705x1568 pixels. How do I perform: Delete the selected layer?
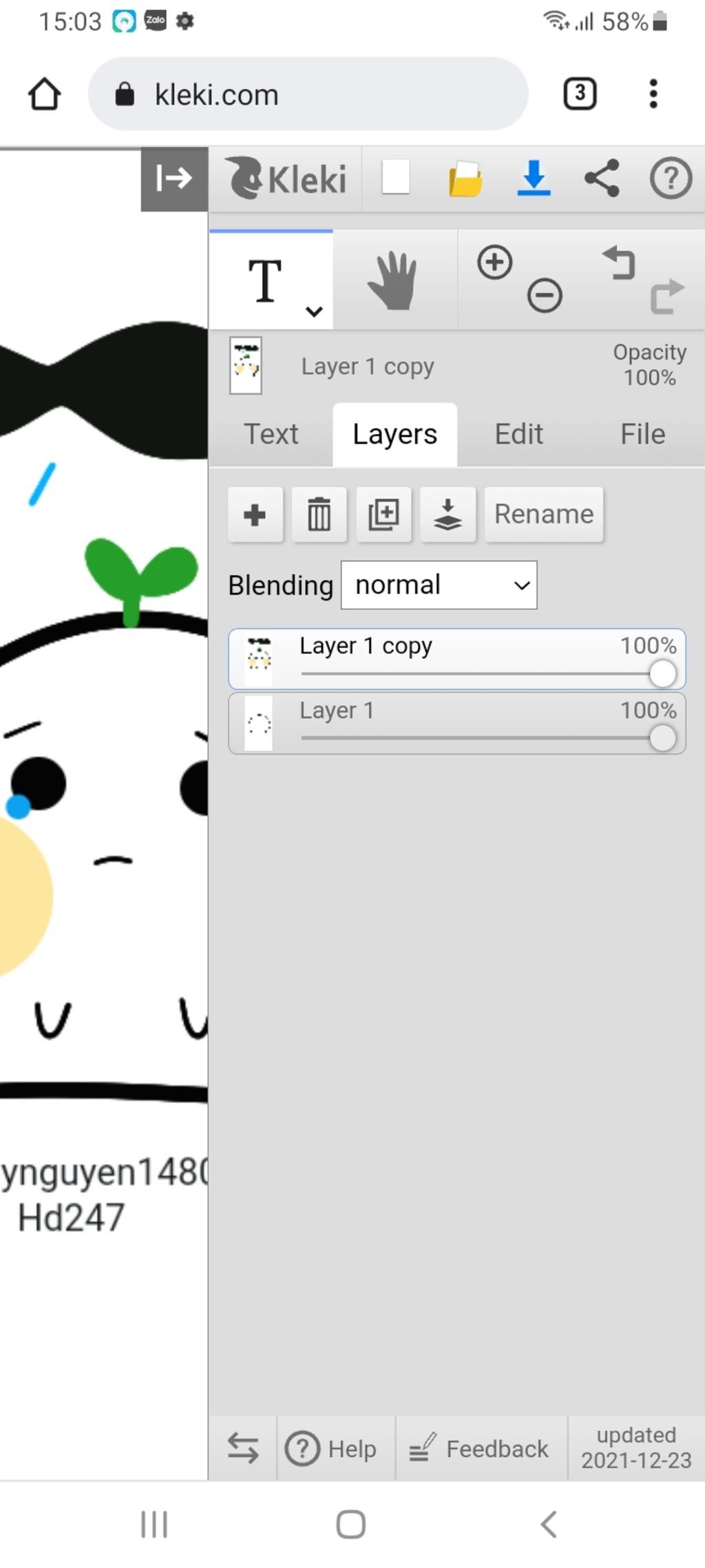click(x=319, y=515)
